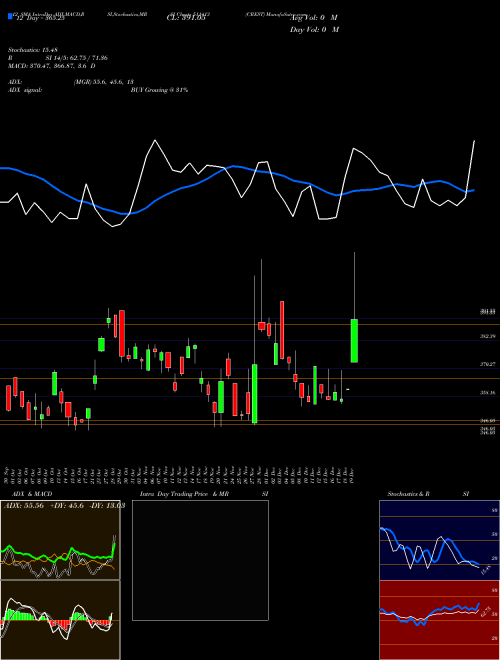Click the long green candlestick near 27 Nov
The width and height of the screenshot is (500, 660).
pyautogui.click(x=255, y=394)
